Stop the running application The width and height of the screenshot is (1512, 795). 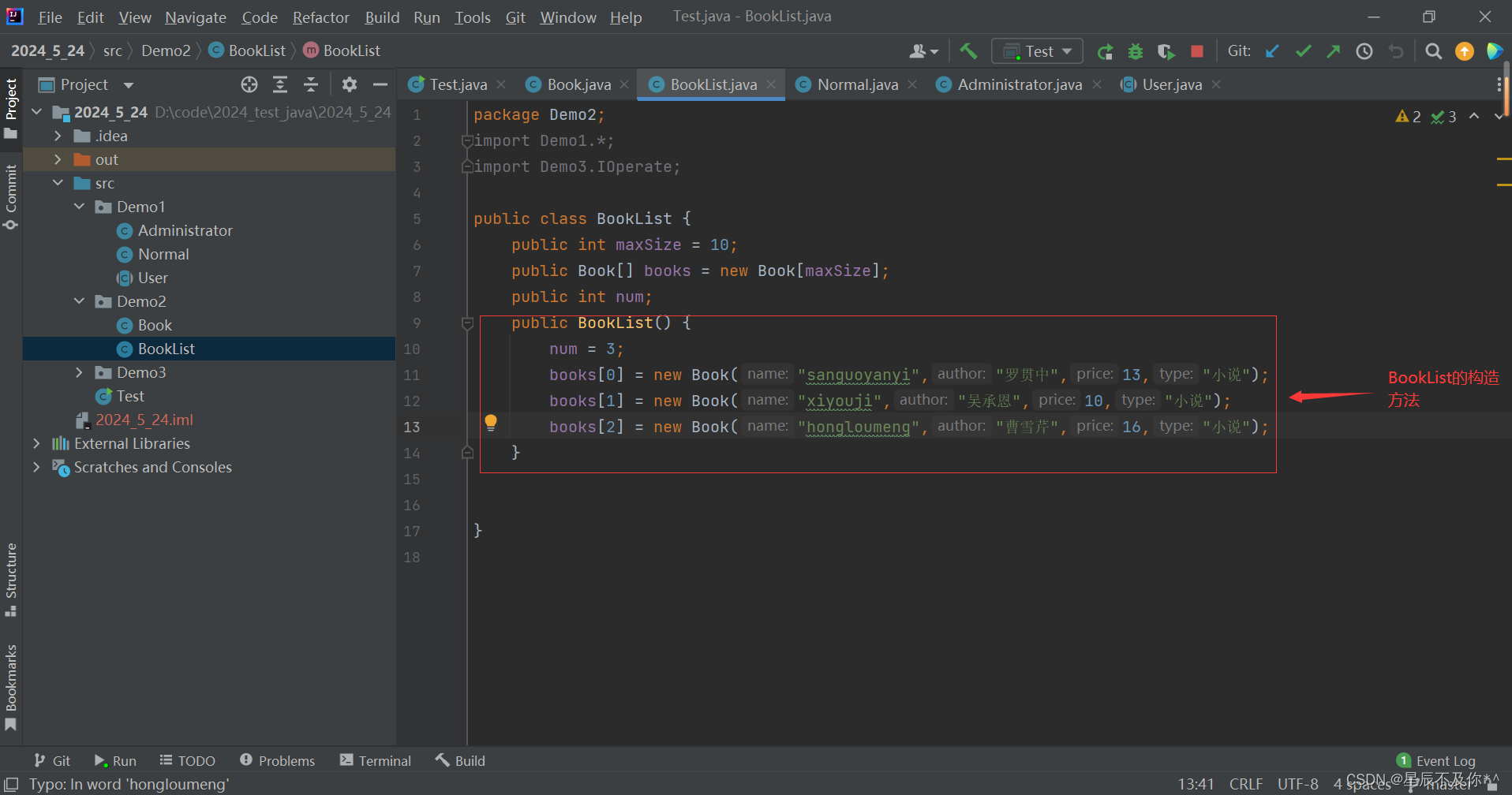point(1196,50)
